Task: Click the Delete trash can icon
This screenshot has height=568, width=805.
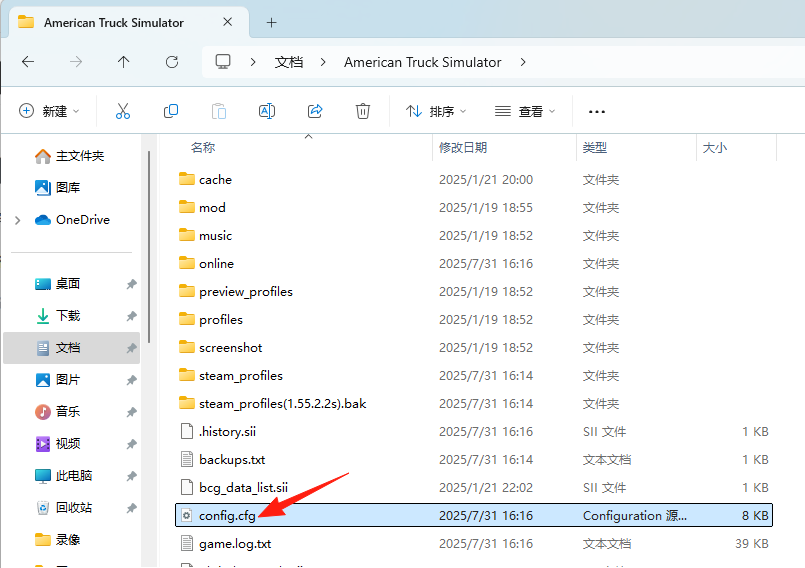Action: (x=362, y=111)
